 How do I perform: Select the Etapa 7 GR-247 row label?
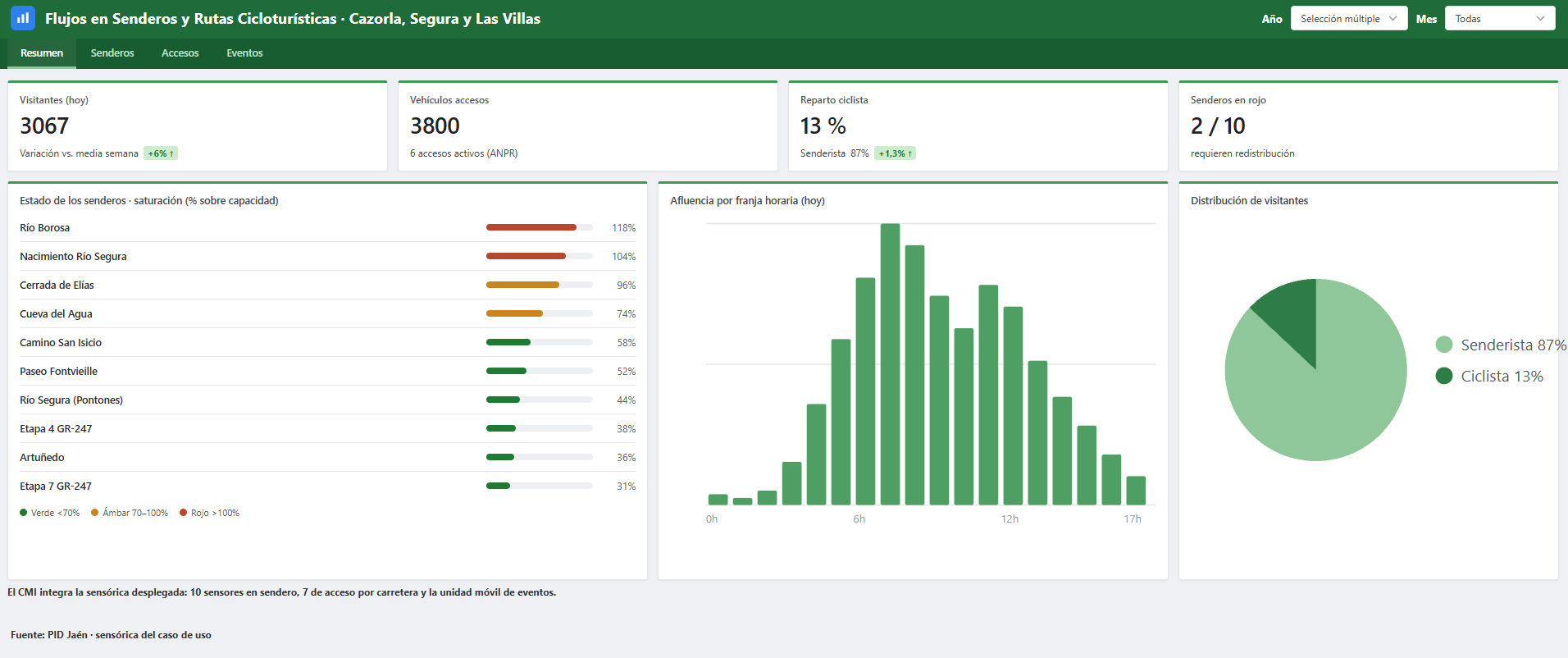click(56, 487)
